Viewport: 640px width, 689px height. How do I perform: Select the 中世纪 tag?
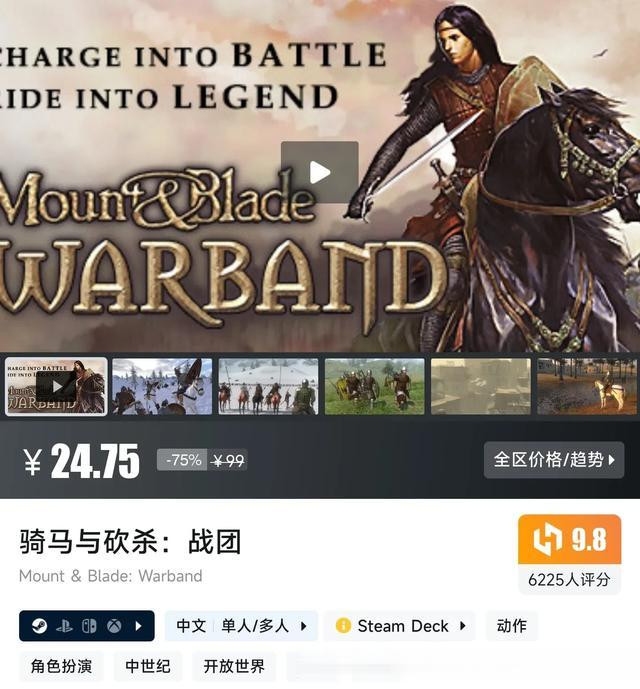(148, 666)
